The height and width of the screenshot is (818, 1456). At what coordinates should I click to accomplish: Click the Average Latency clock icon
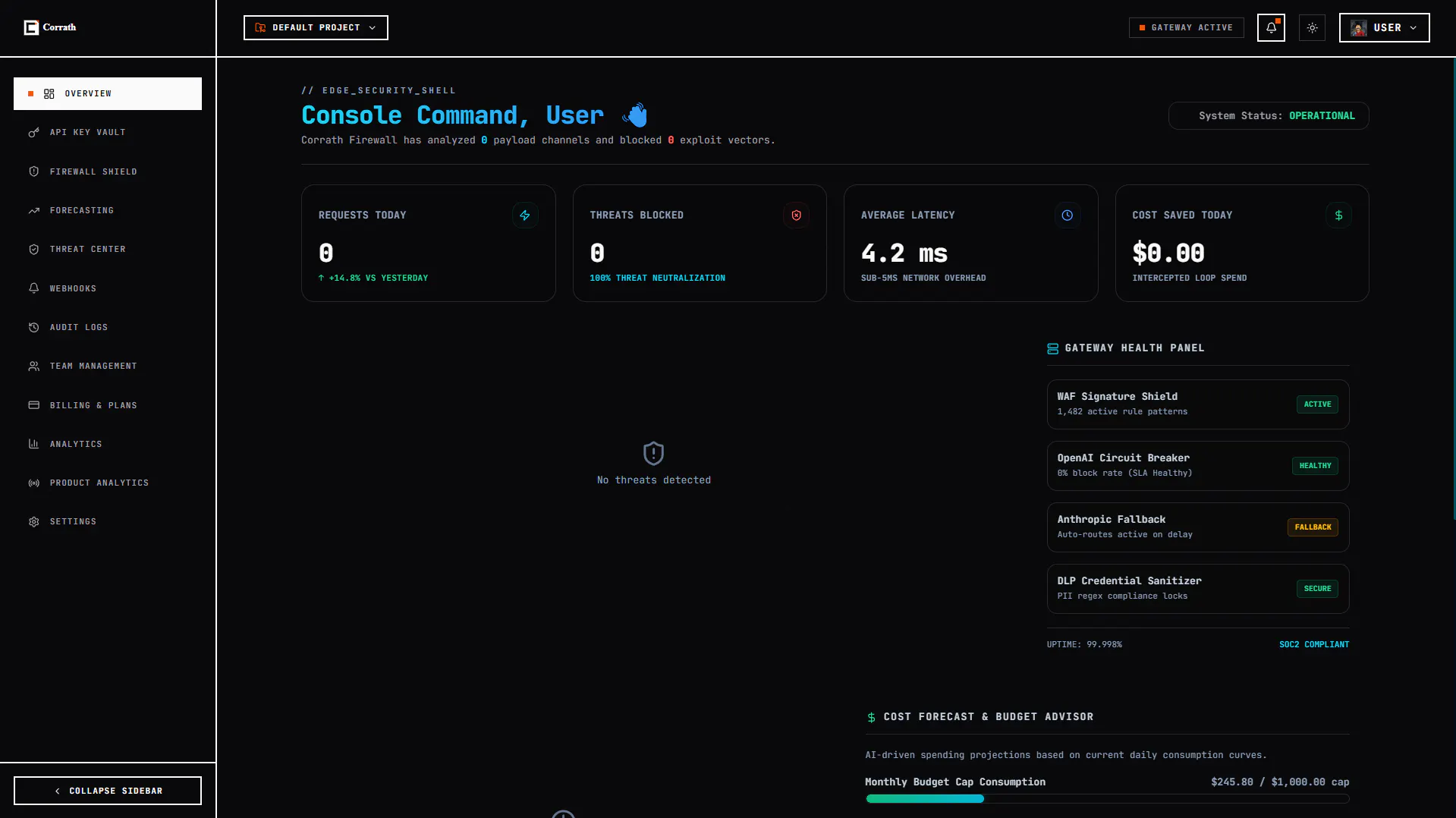tap(1067, 216)
